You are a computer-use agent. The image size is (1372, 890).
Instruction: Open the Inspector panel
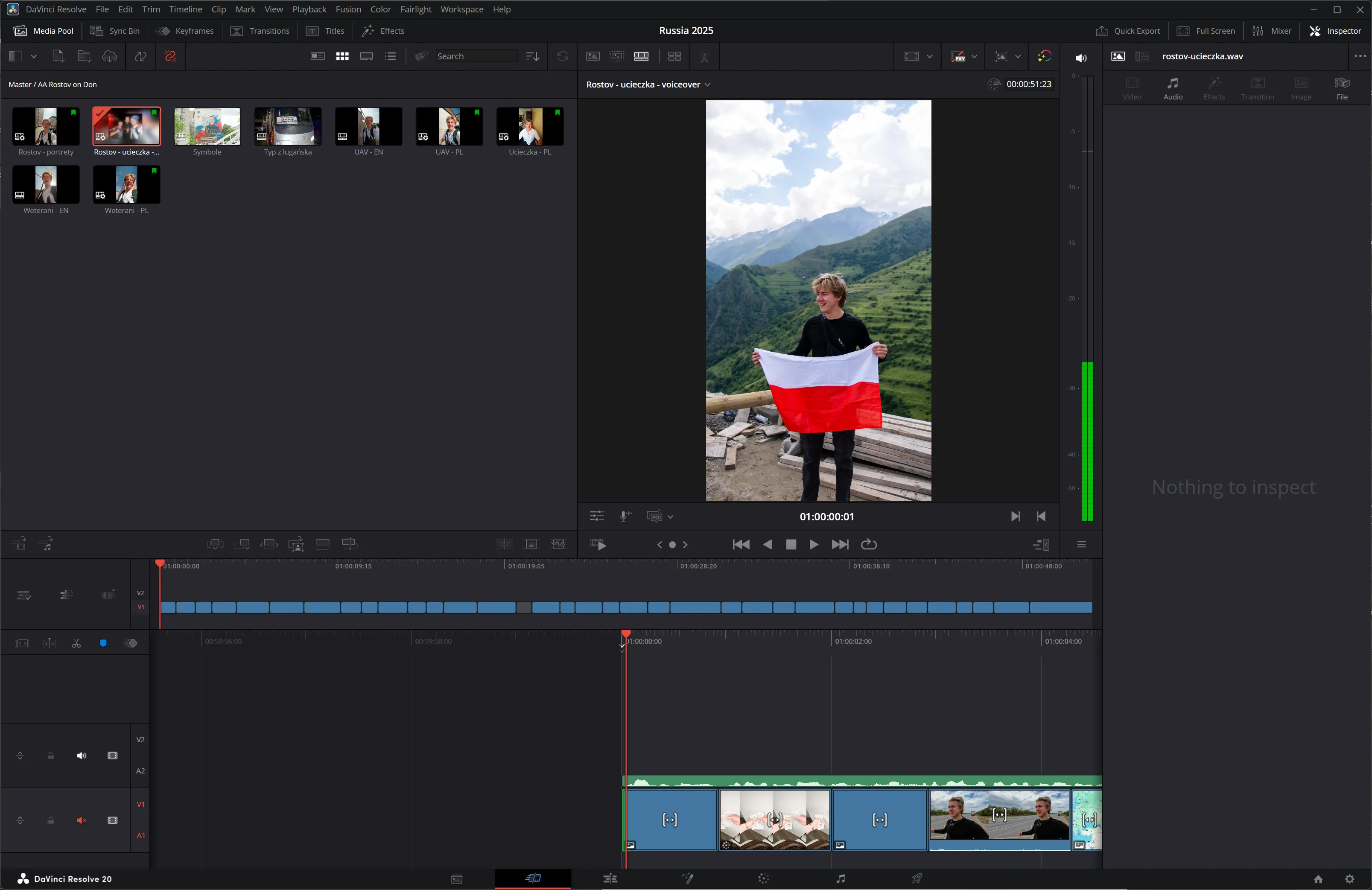pos(1336,31)
